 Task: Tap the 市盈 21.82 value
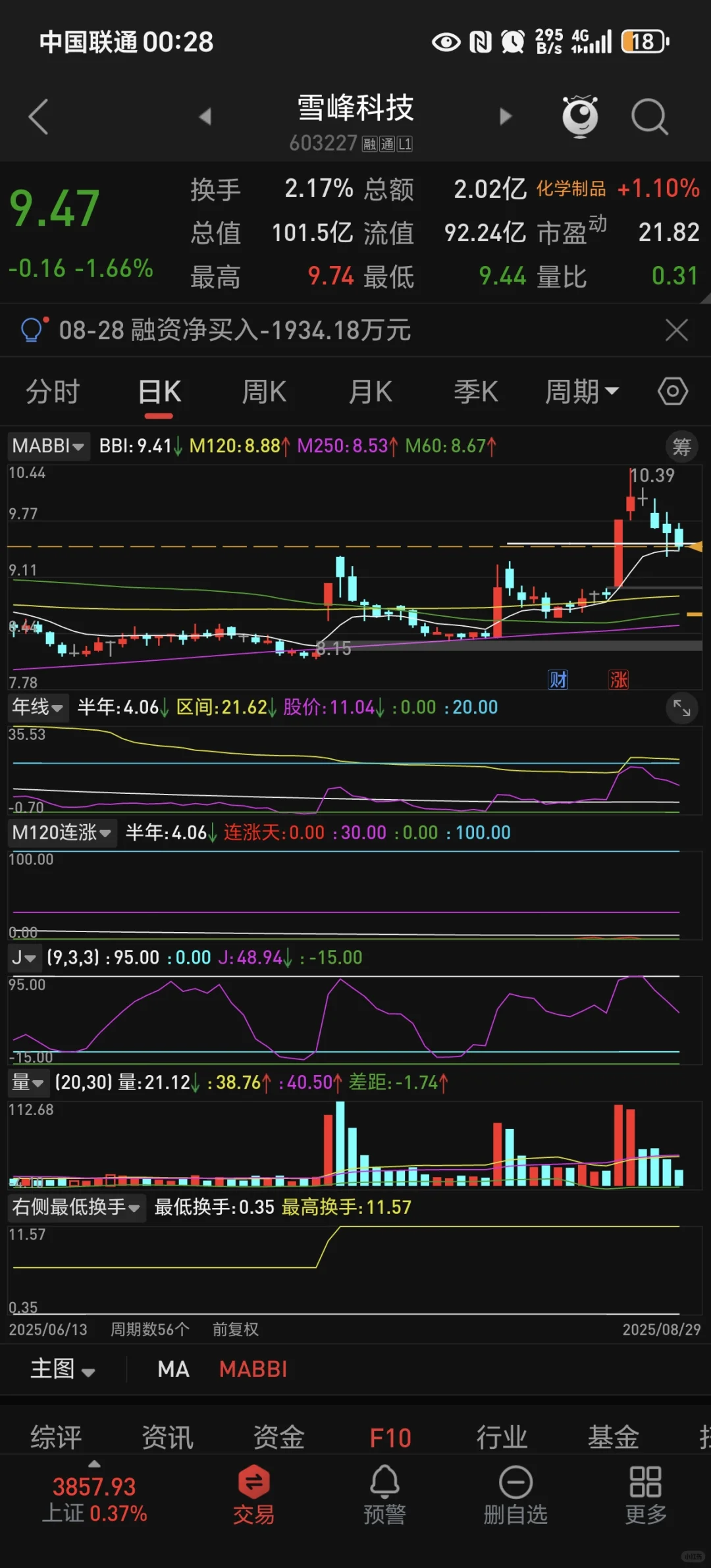pyautogui.click(x=669, y=232)
